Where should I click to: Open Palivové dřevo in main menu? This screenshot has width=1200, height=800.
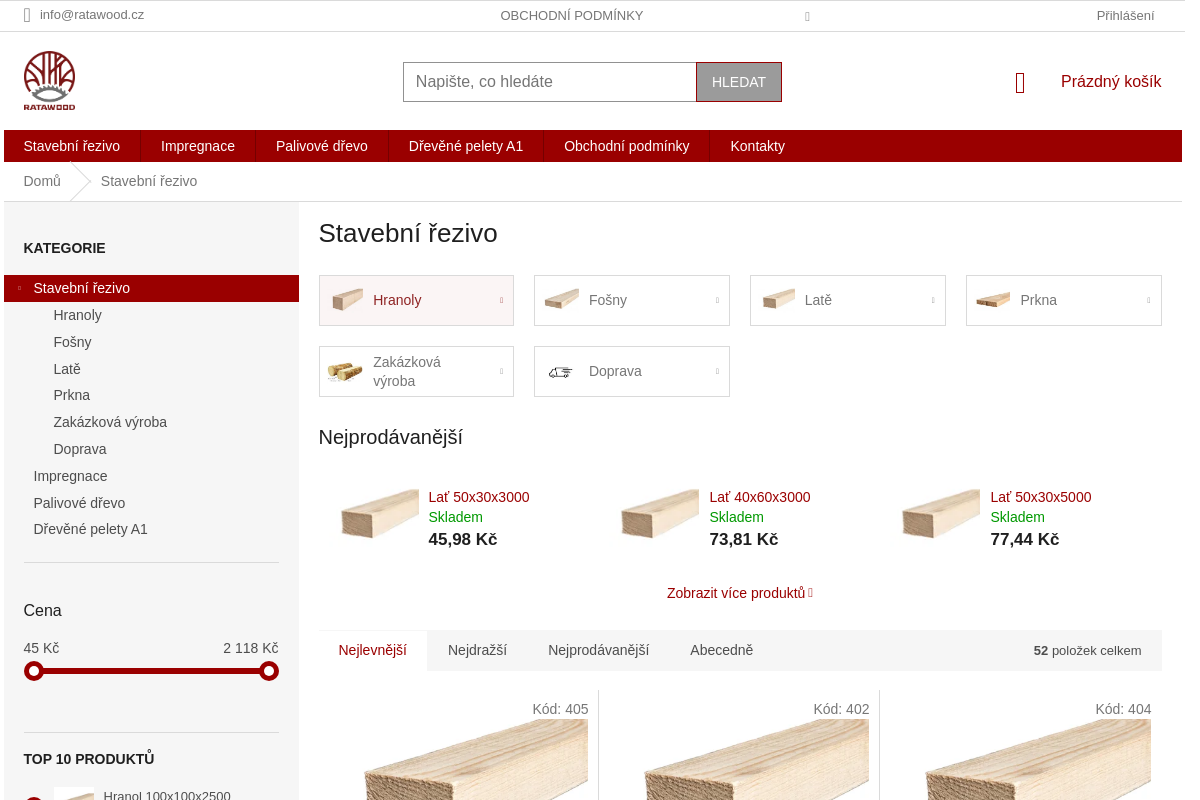[322, 146]
